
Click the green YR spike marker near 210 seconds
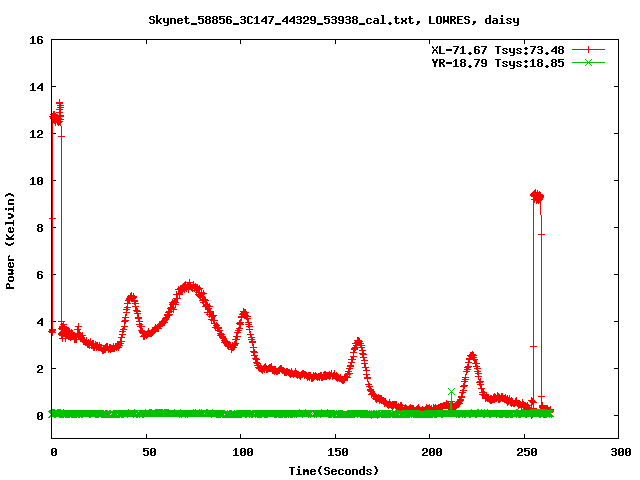(x=451, y=392)
